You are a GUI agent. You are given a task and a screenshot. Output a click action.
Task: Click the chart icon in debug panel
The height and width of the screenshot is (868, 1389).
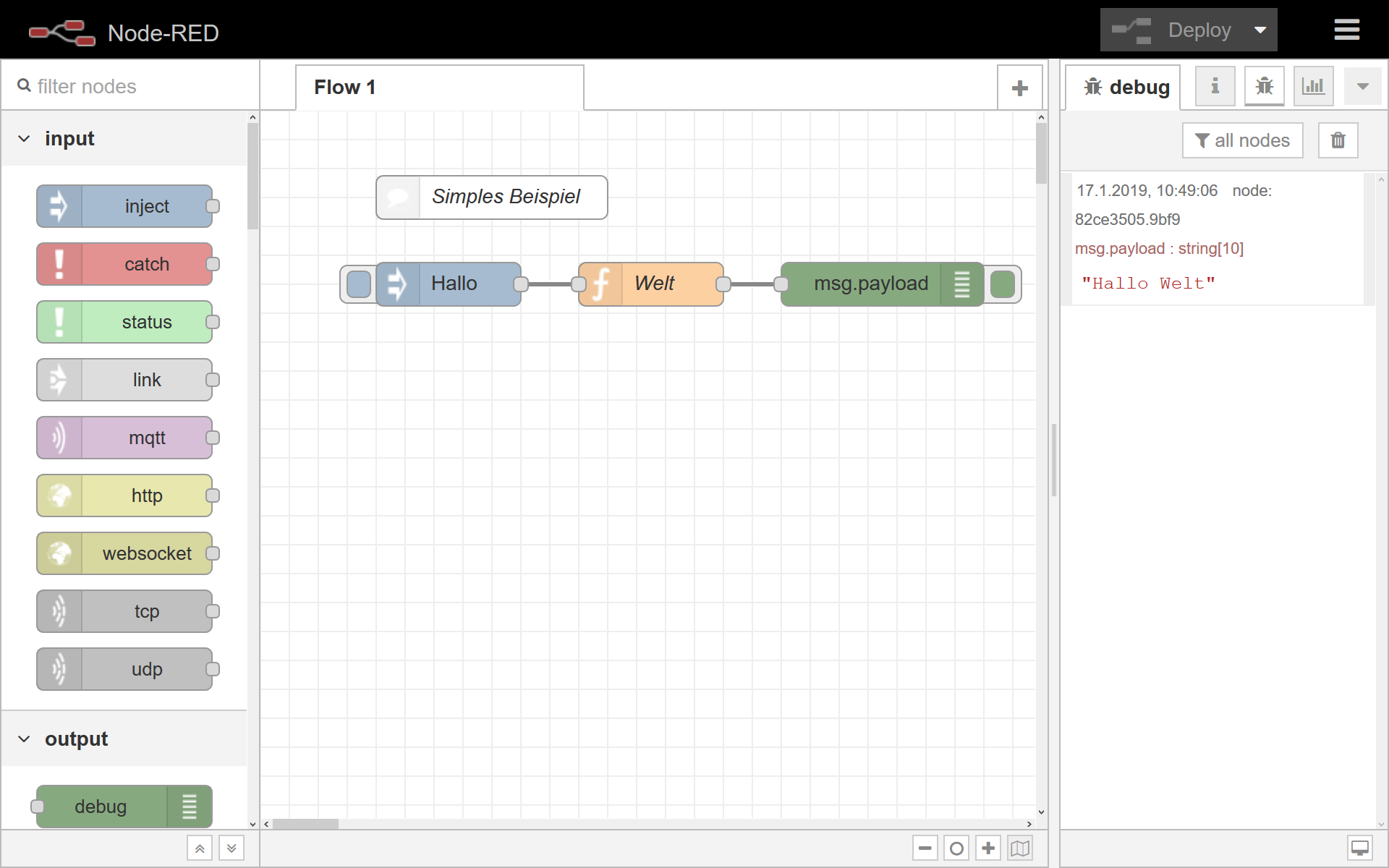(1314, 86)
